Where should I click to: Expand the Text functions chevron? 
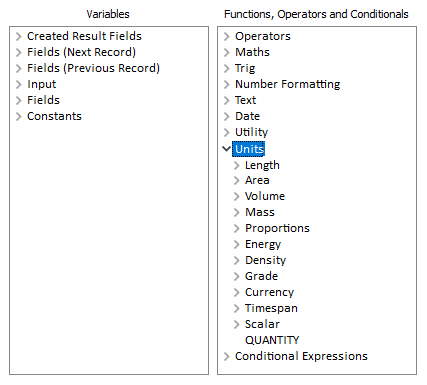tap(227, 100)
